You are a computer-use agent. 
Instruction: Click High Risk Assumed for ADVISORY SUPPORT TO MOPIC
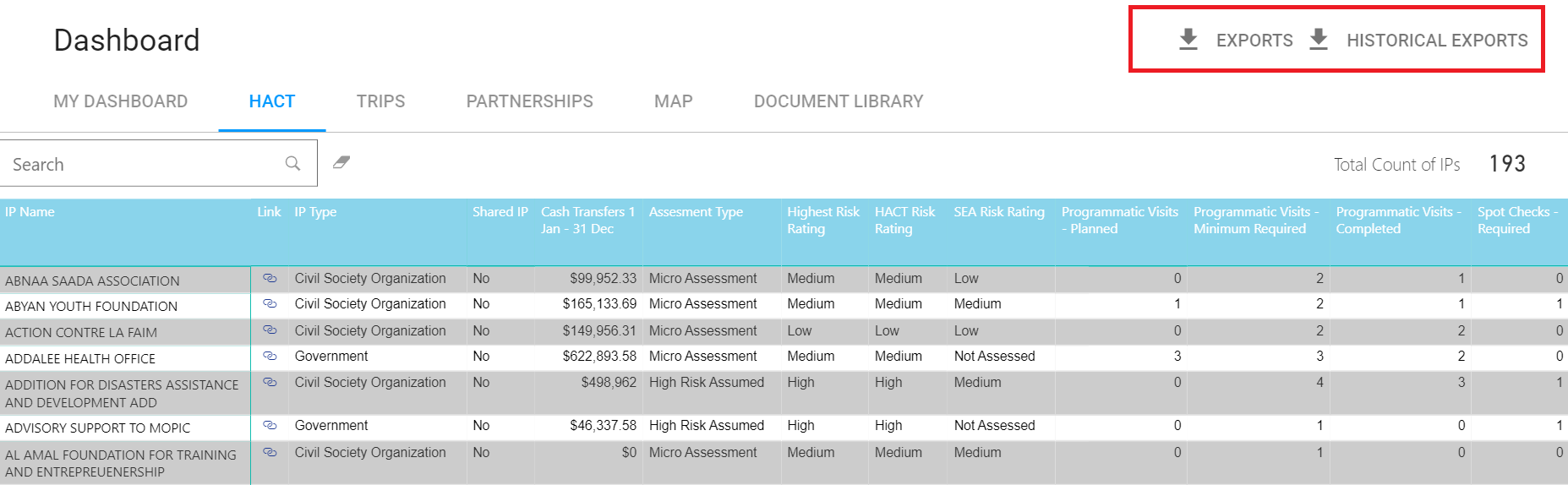pyautogui.click(x=707, y=425)
